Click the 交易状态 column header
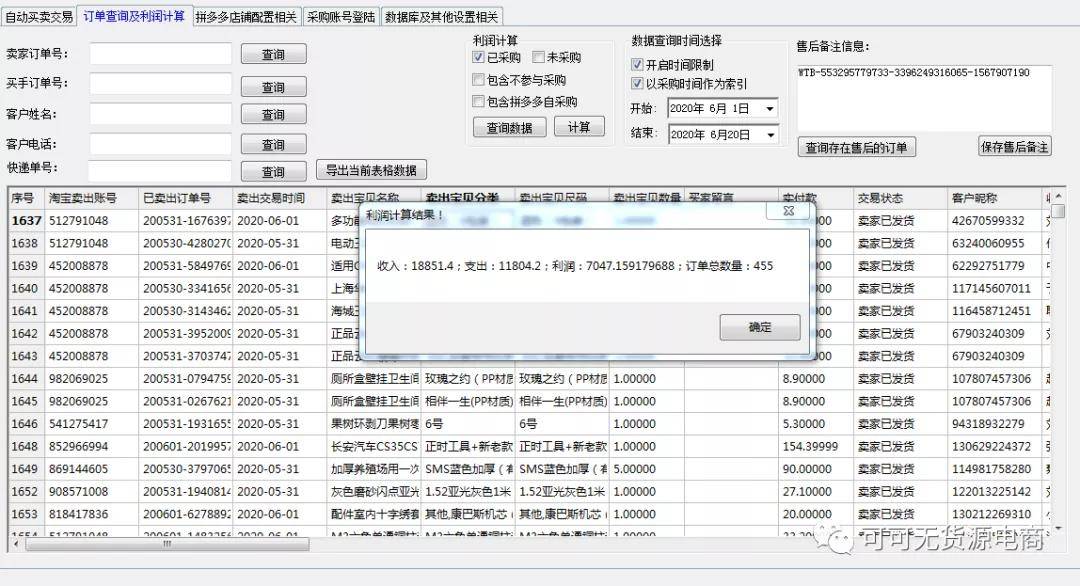The image size is (1080, 586). pyautogui.click(x=878, y=198)
